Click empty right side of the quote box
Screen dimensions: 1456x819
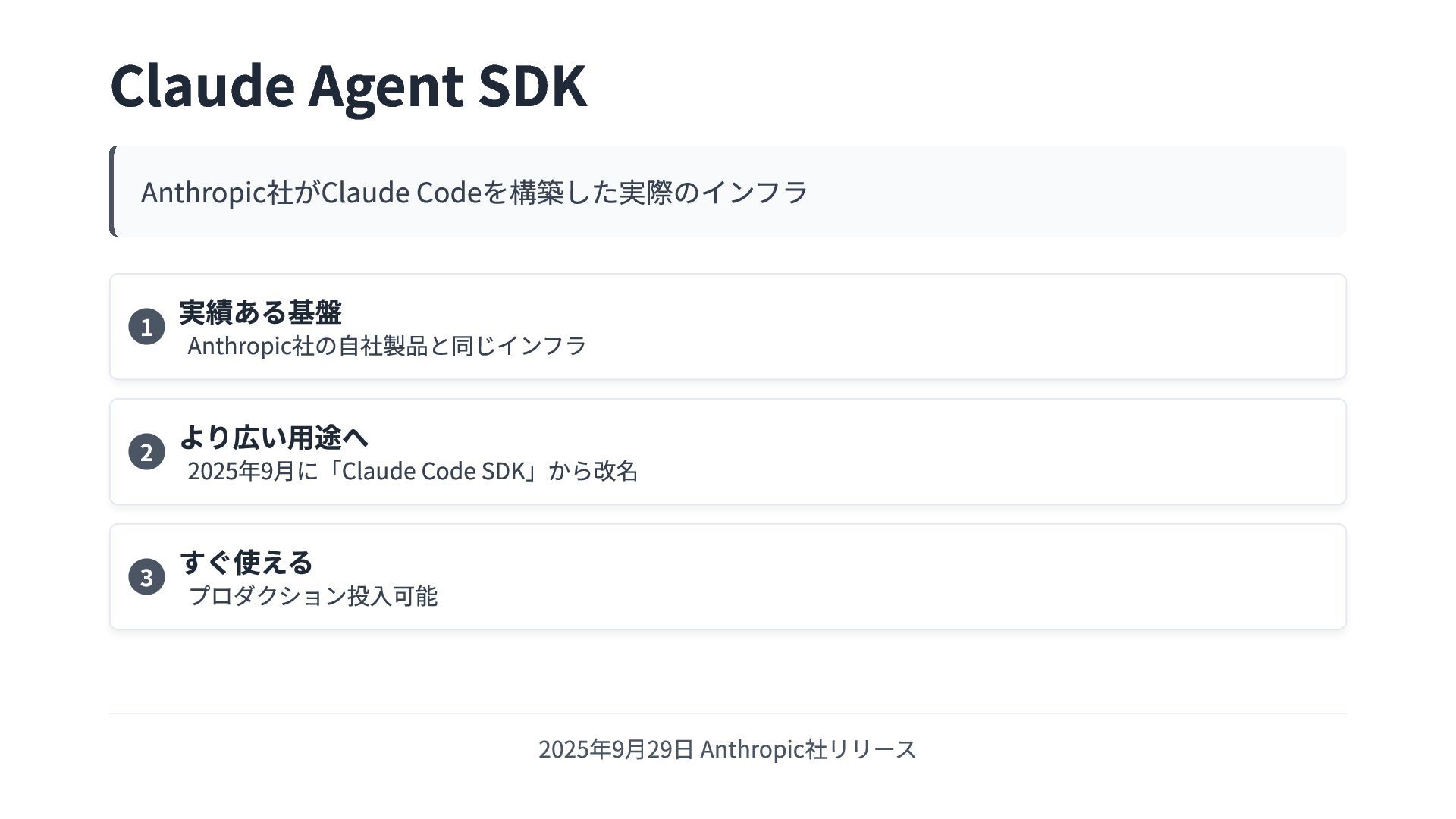1077,191
